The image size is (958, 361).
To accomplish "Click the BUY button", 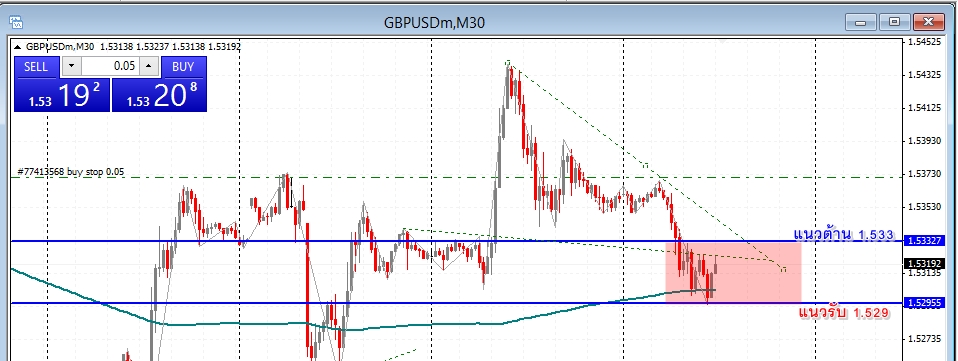I will [184, 67].
